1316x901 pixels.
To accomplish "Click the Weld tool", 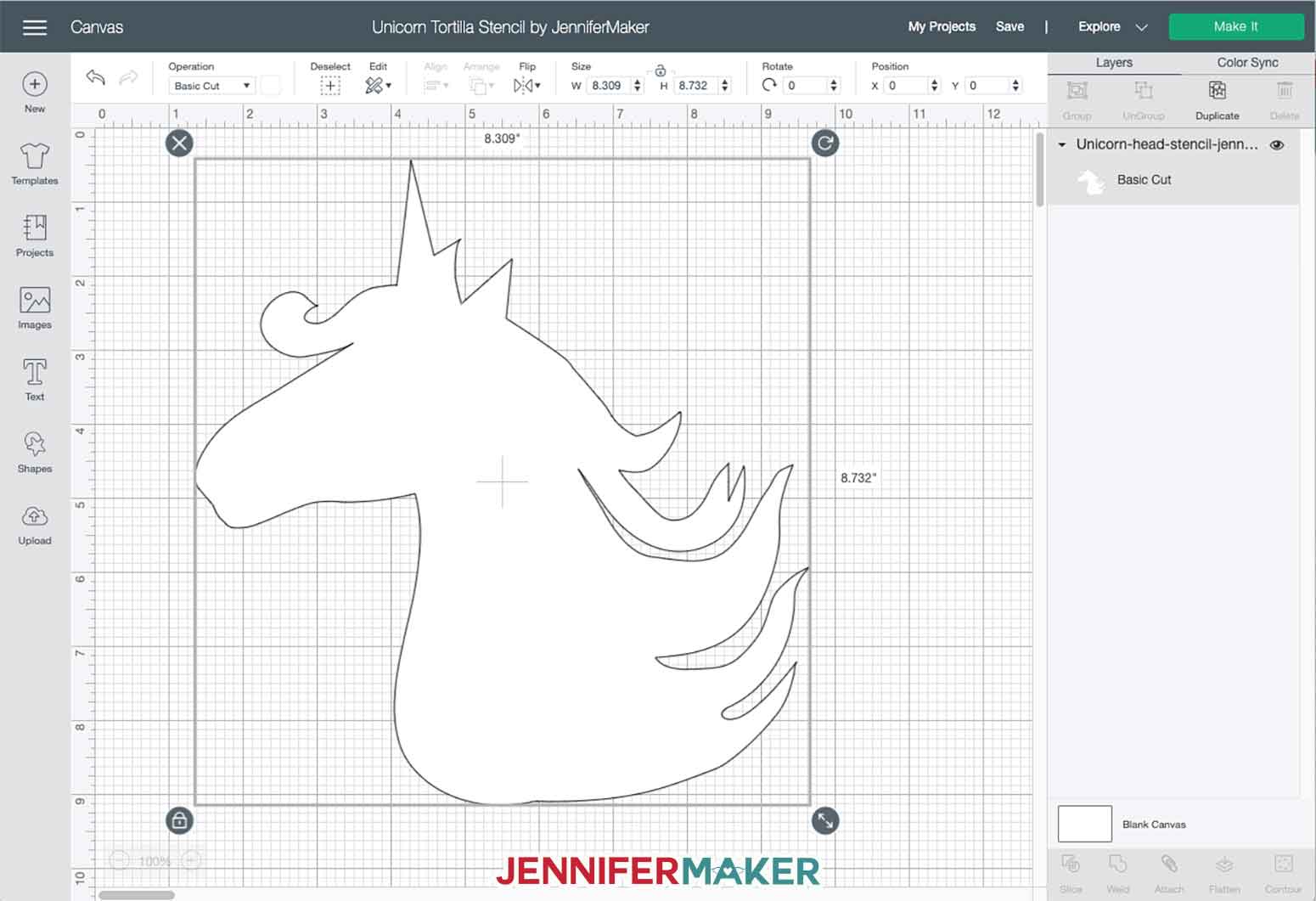I will (x=1117, y=874).
